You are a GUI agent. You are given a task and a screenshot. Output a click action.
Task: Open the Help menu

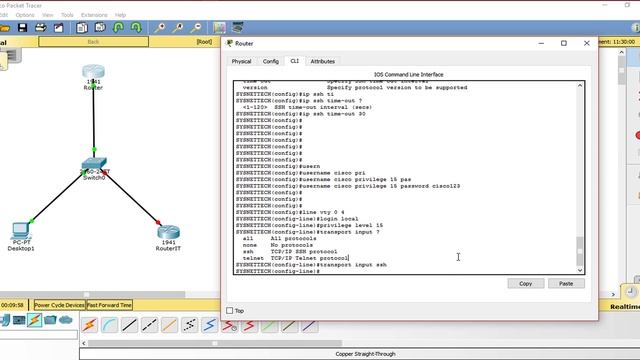pos(120,15)
